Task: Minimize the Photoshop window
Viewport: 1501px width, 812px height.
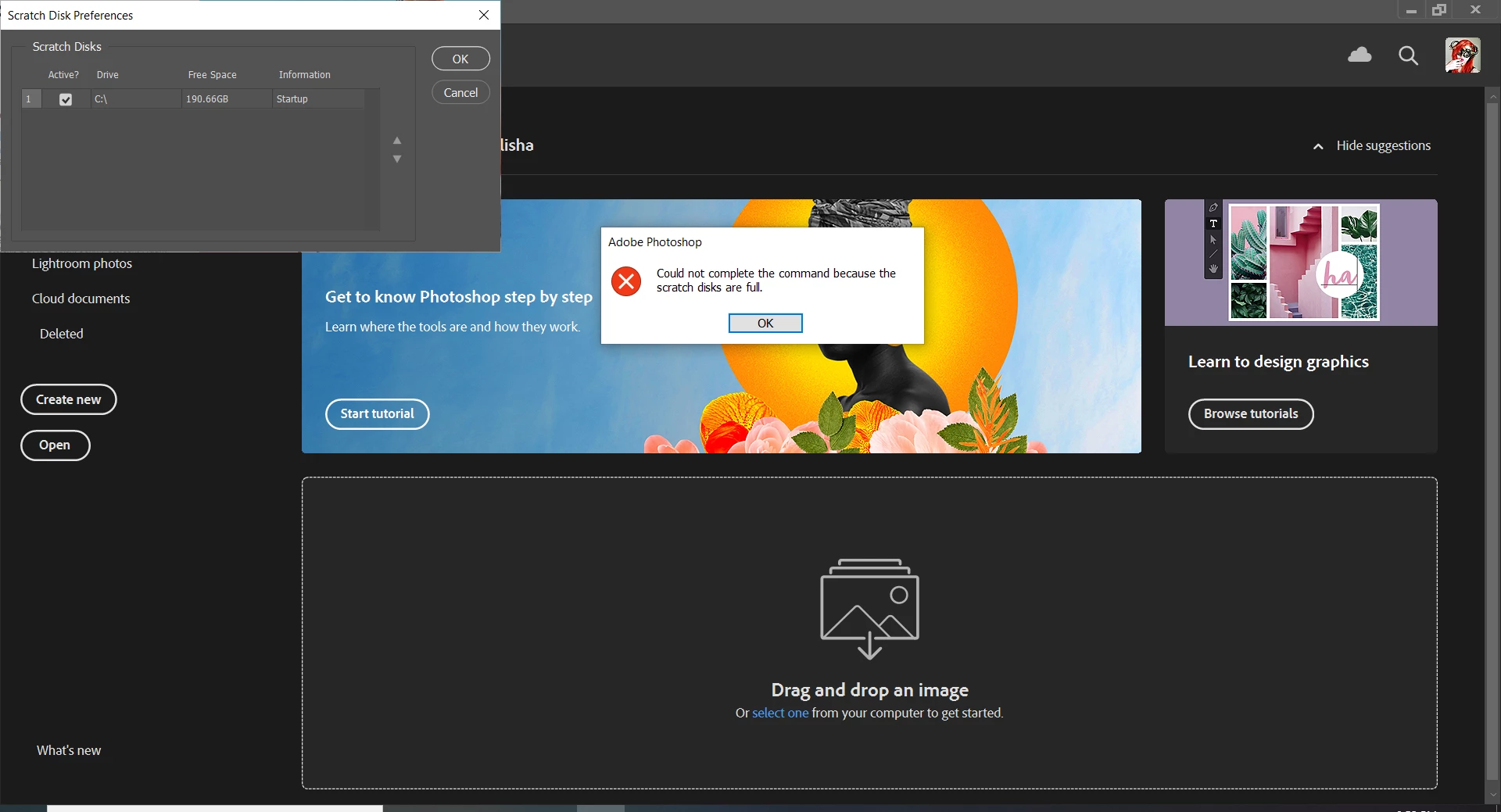Action: [x=1410, y=10]
